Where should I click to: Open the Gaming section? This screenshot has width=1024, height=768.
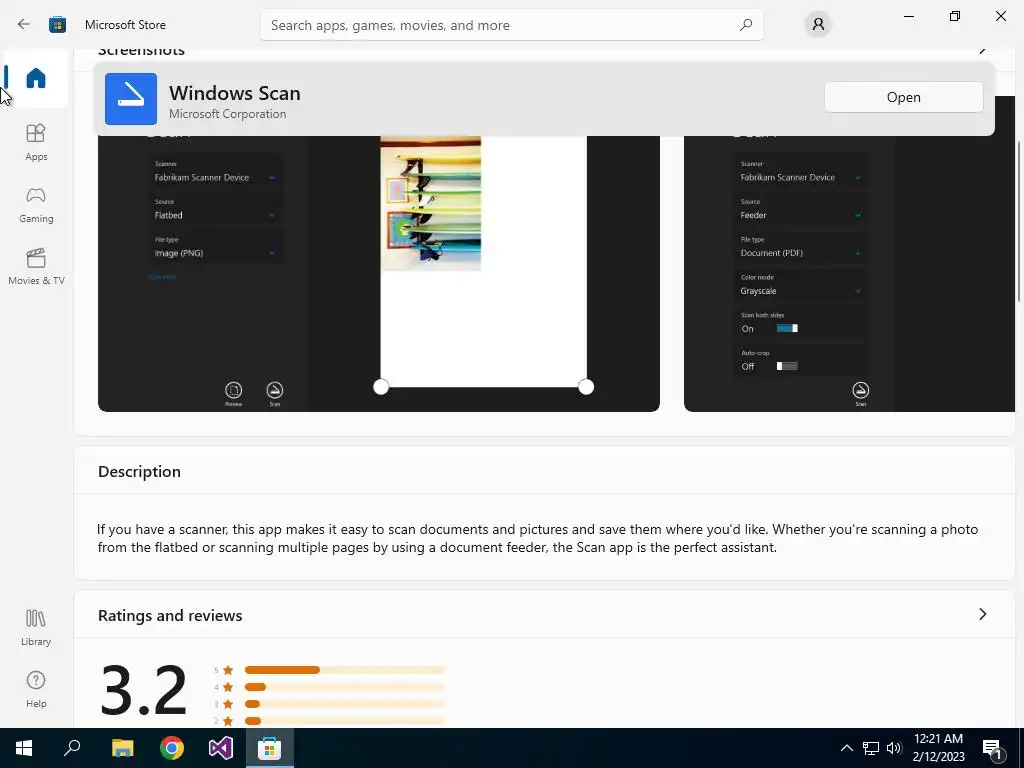point(36,205)
